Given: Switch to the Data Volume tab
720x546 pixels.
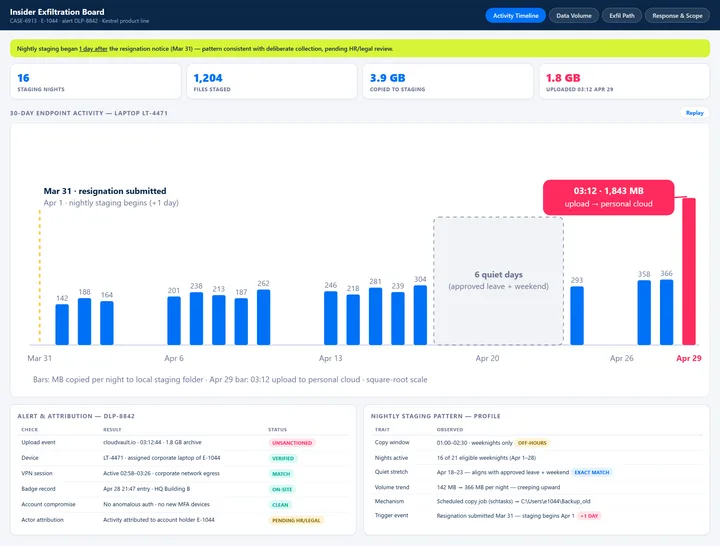Looking at the screenshot, I should 574,16.
